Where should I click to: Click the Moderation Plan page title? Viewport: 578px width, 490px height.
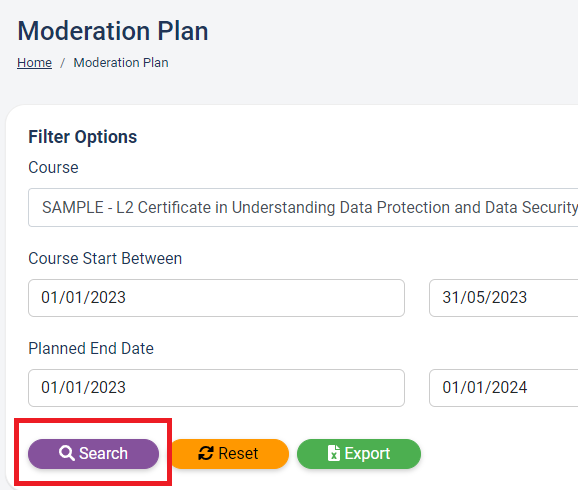[113, 31]
